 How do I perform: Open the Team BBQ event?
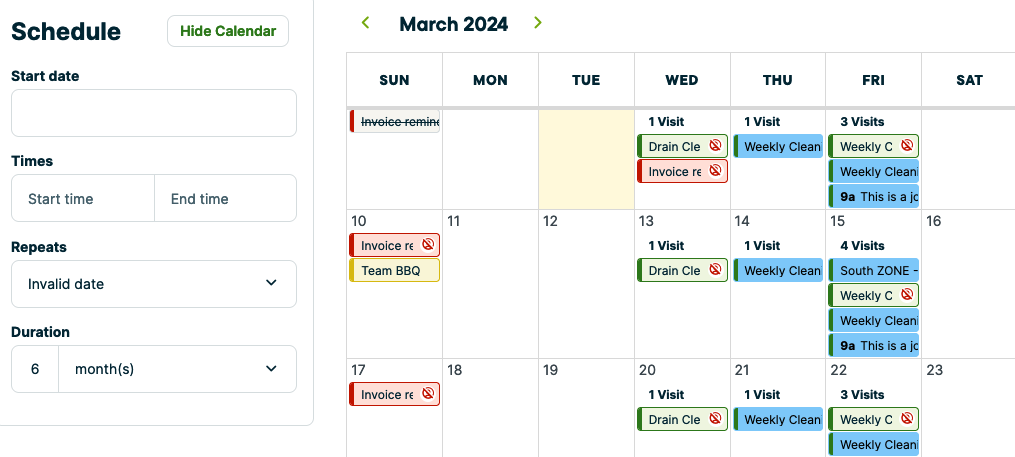(x=392, y=270)
